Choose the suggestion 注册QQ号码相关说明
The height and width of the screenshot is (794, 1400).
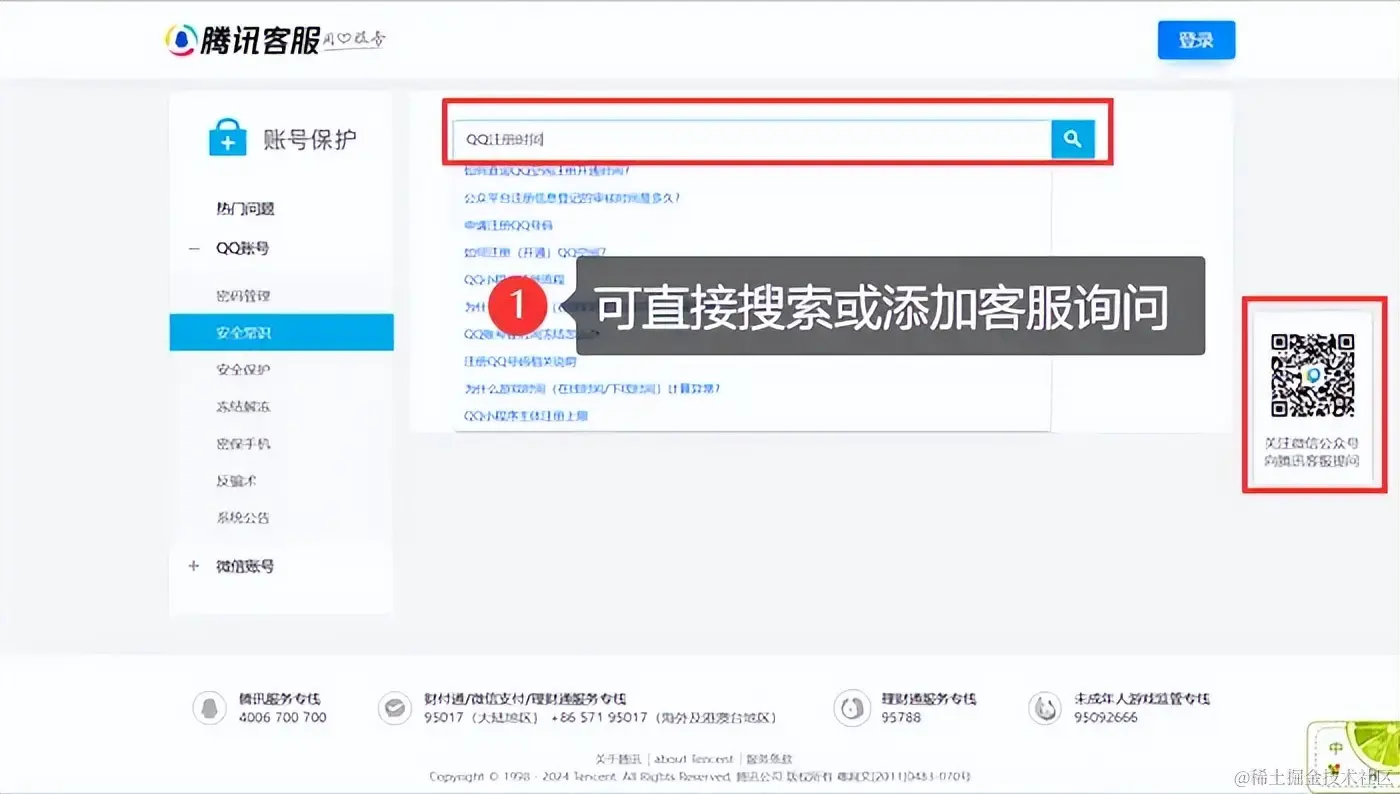click(x=520, y=361)
